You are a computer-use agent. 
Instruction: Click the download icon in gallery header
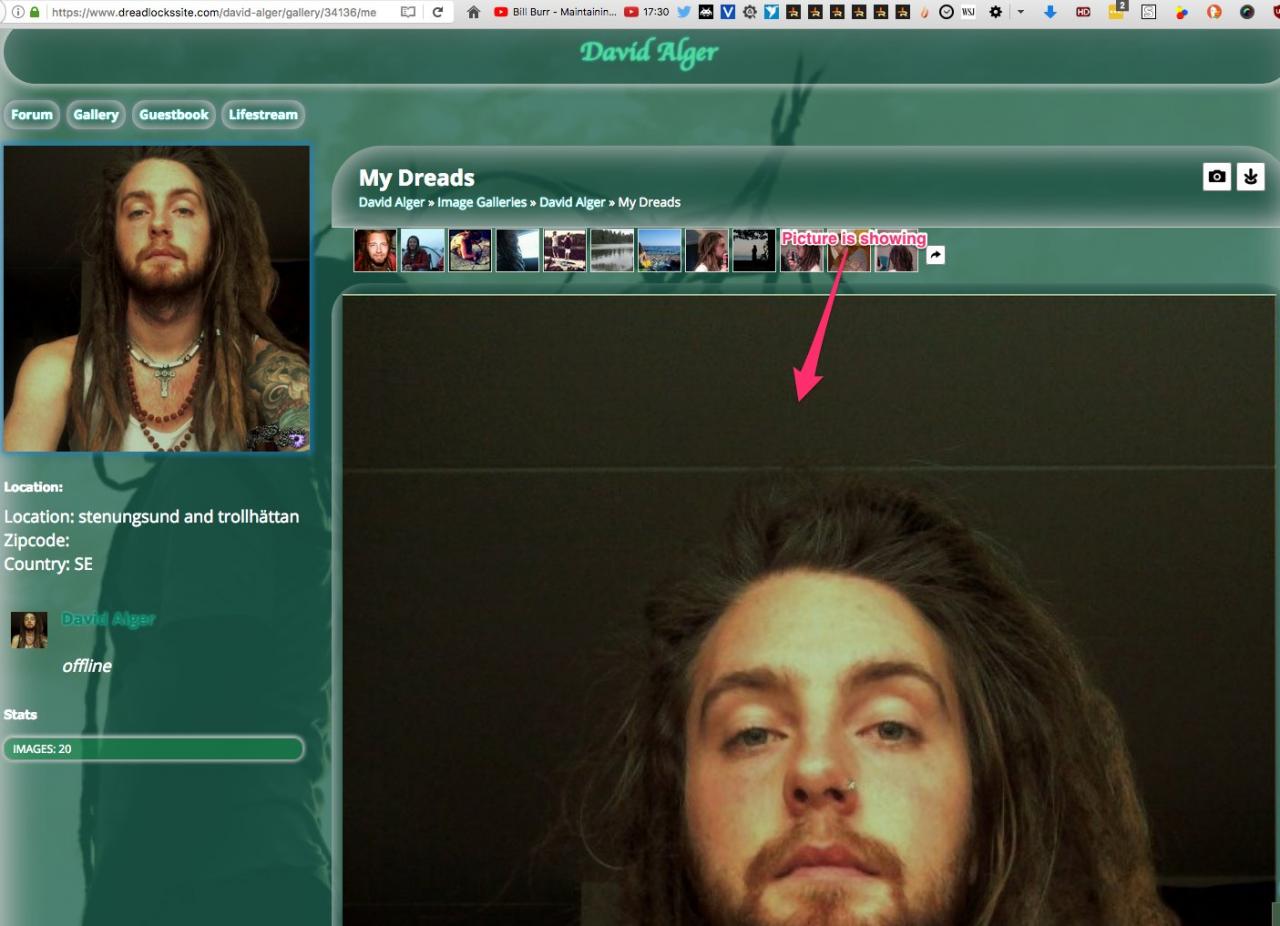tap(1250, 177)
